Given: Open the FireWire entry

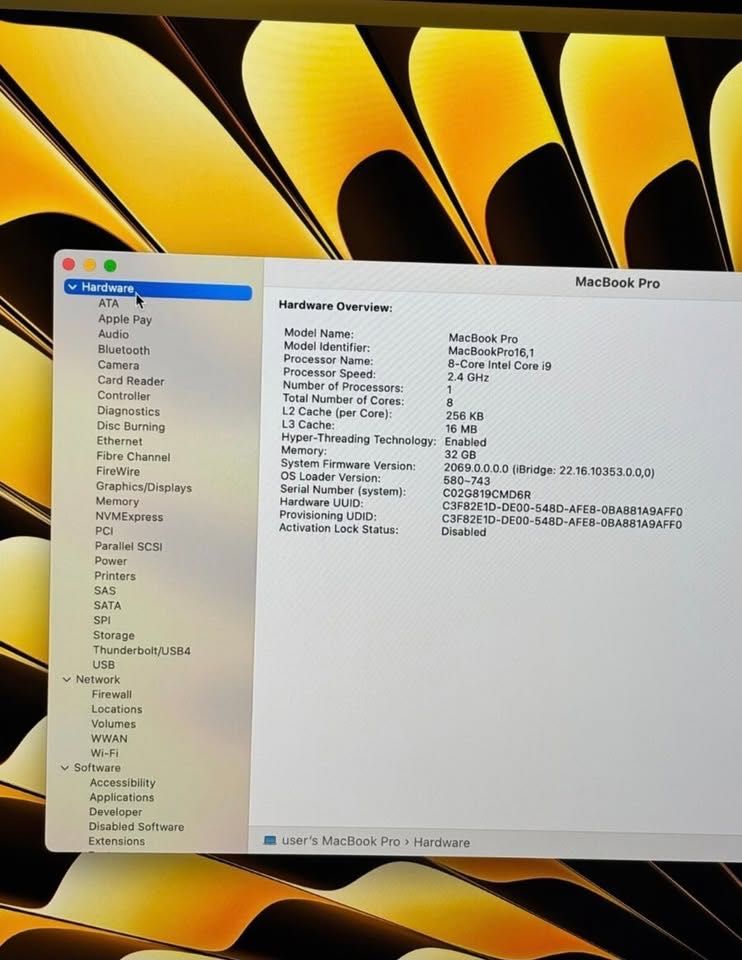Looking at the screenshot, I should click(x=118, y=471).
